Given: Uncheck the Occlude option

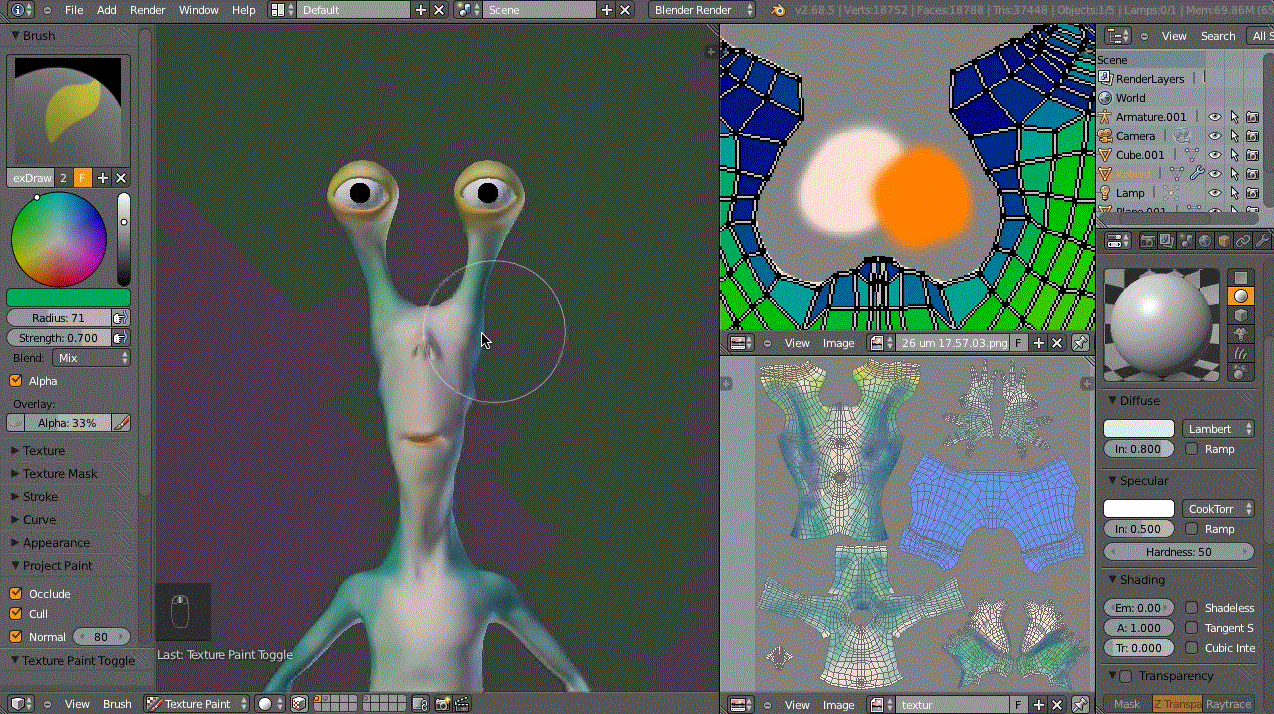Looking at the screenshot, I should coord(15,594).
